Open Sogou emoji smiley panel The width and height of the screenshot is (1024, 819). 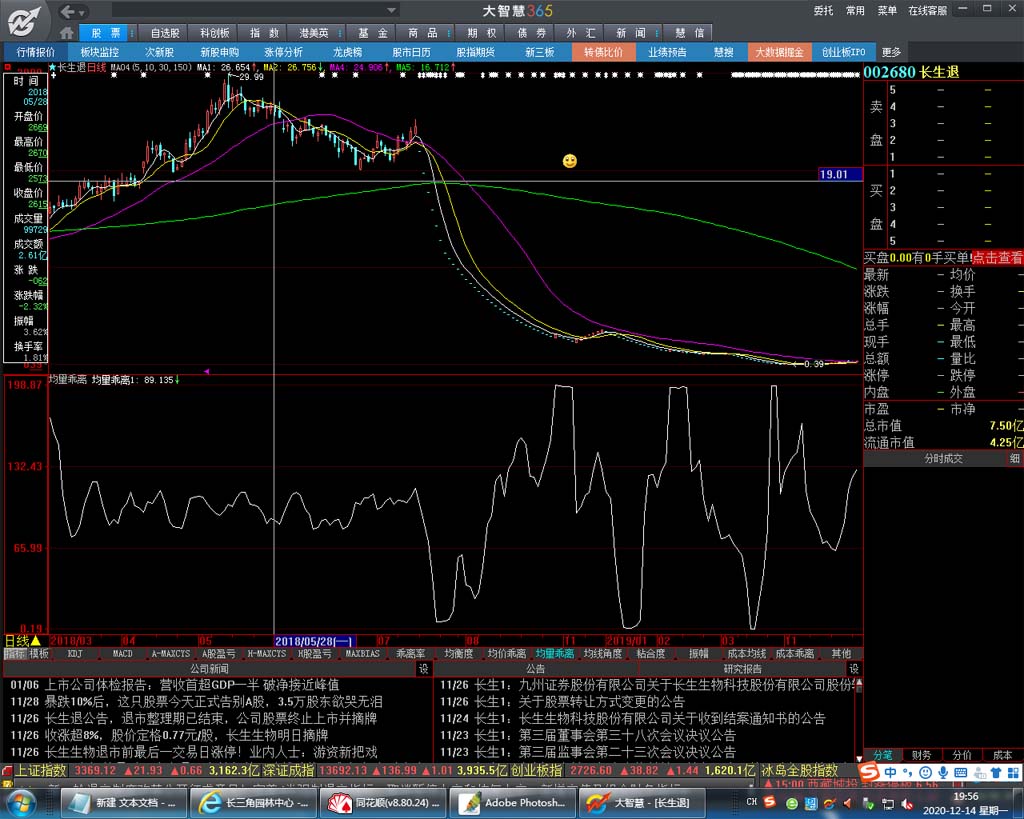click(925, 773)
